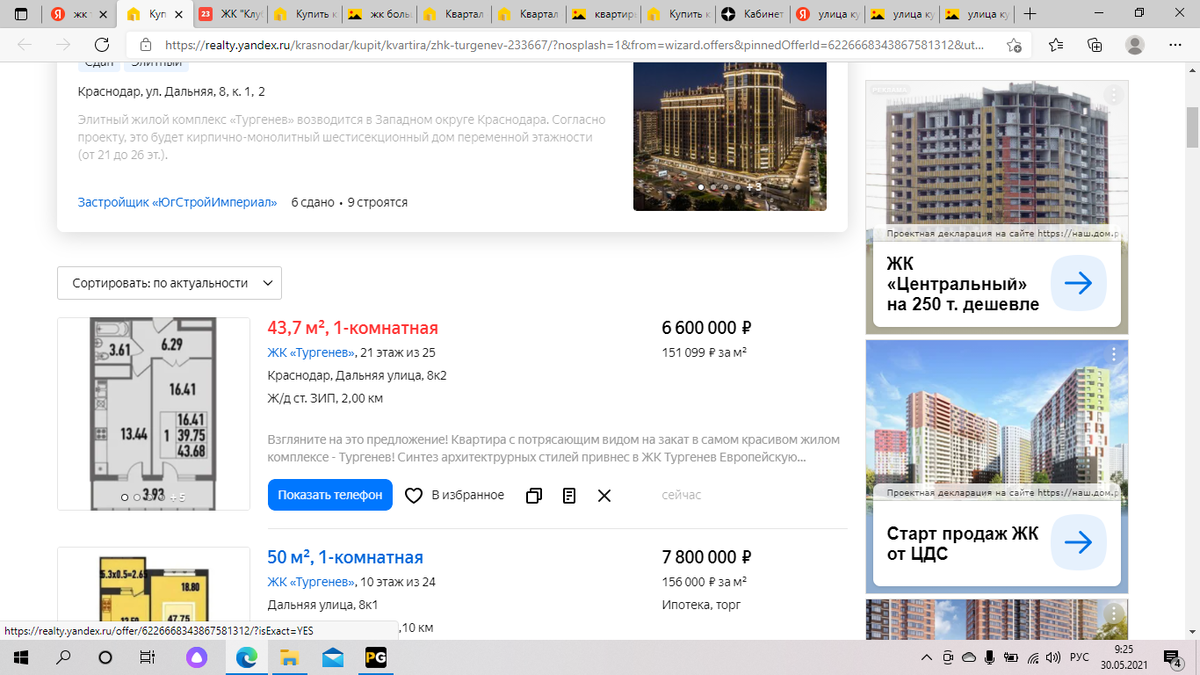Open taskbar search magnifier

[x=63, y=658]
